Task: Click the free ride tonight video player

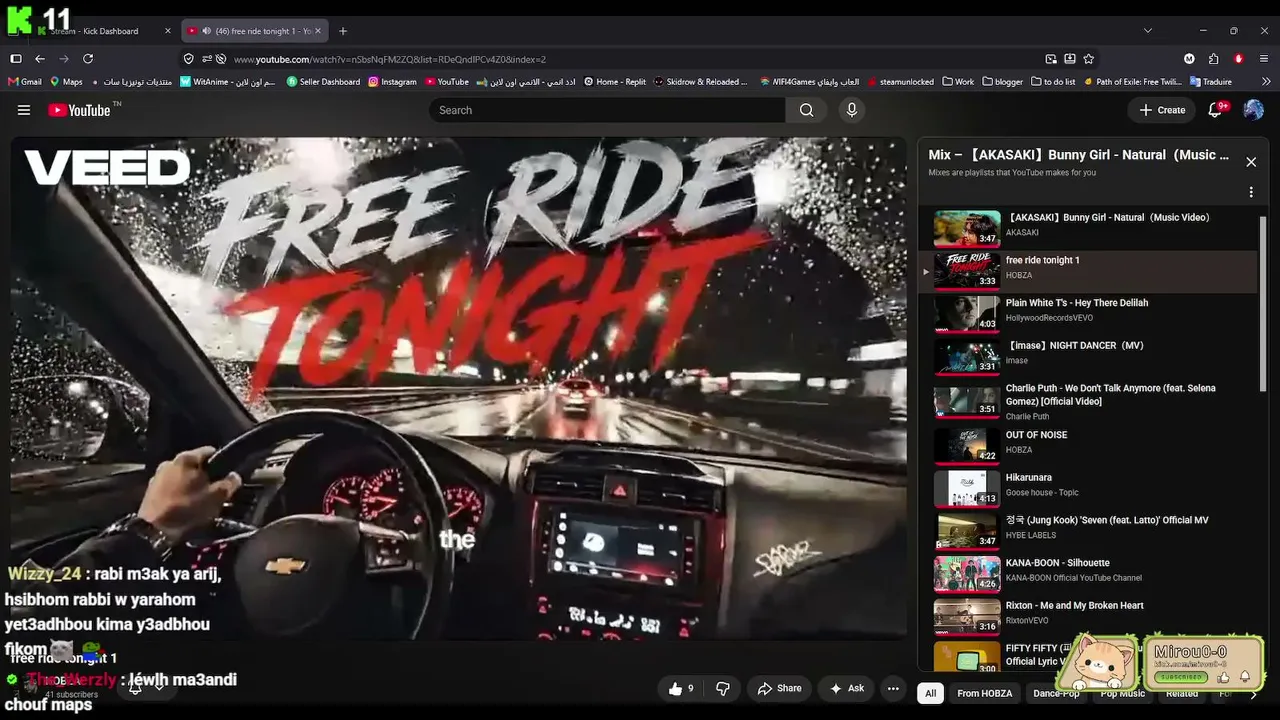Action: tap(459, 387)
